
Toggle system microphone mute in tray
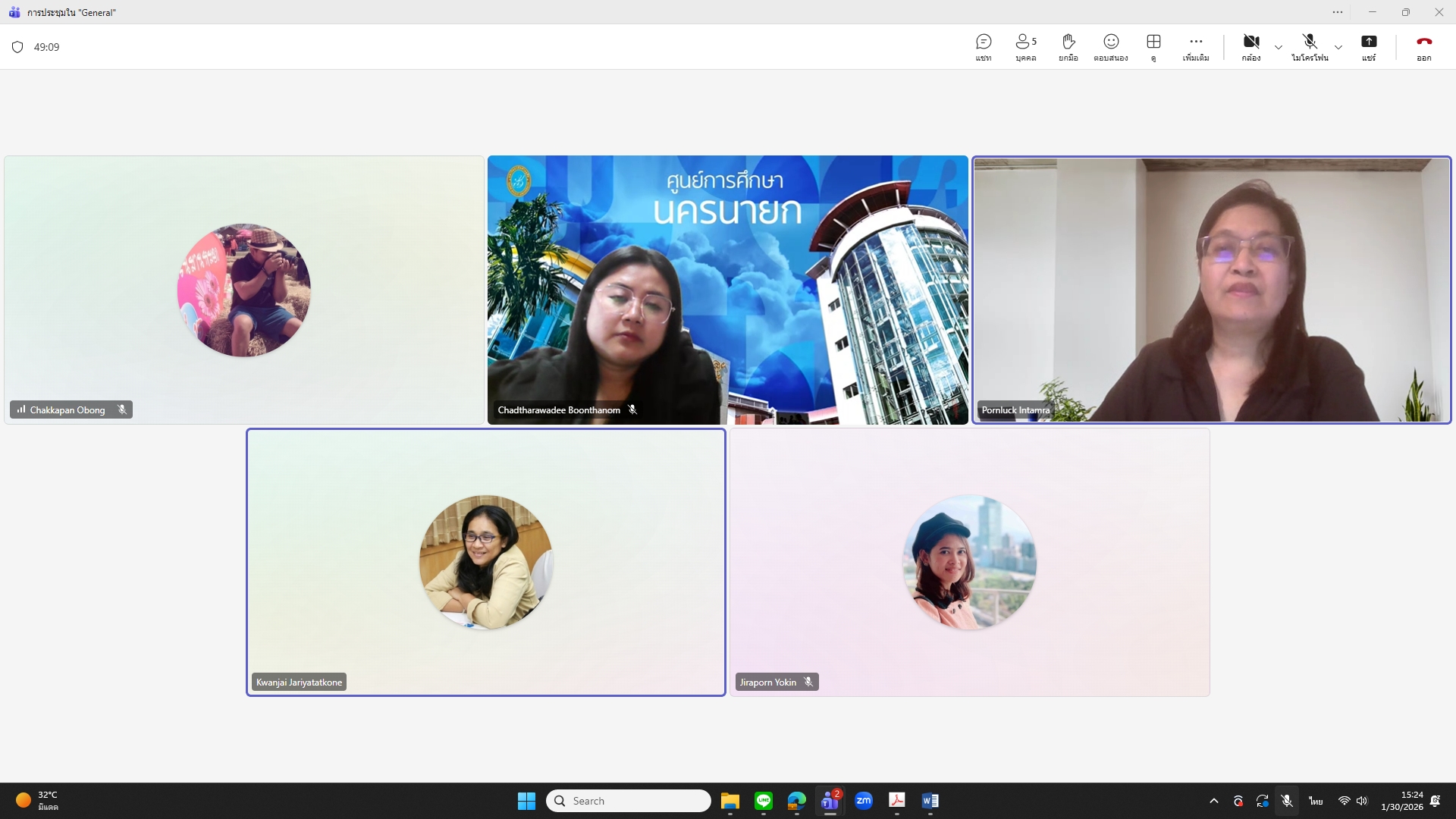(1287, 801)
